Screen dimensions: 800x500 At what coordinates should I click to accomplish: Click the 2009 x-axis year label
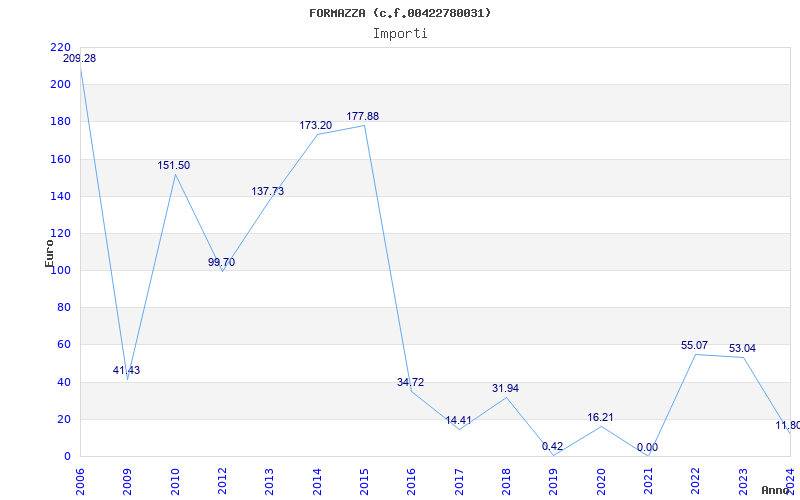pos(128,481)
